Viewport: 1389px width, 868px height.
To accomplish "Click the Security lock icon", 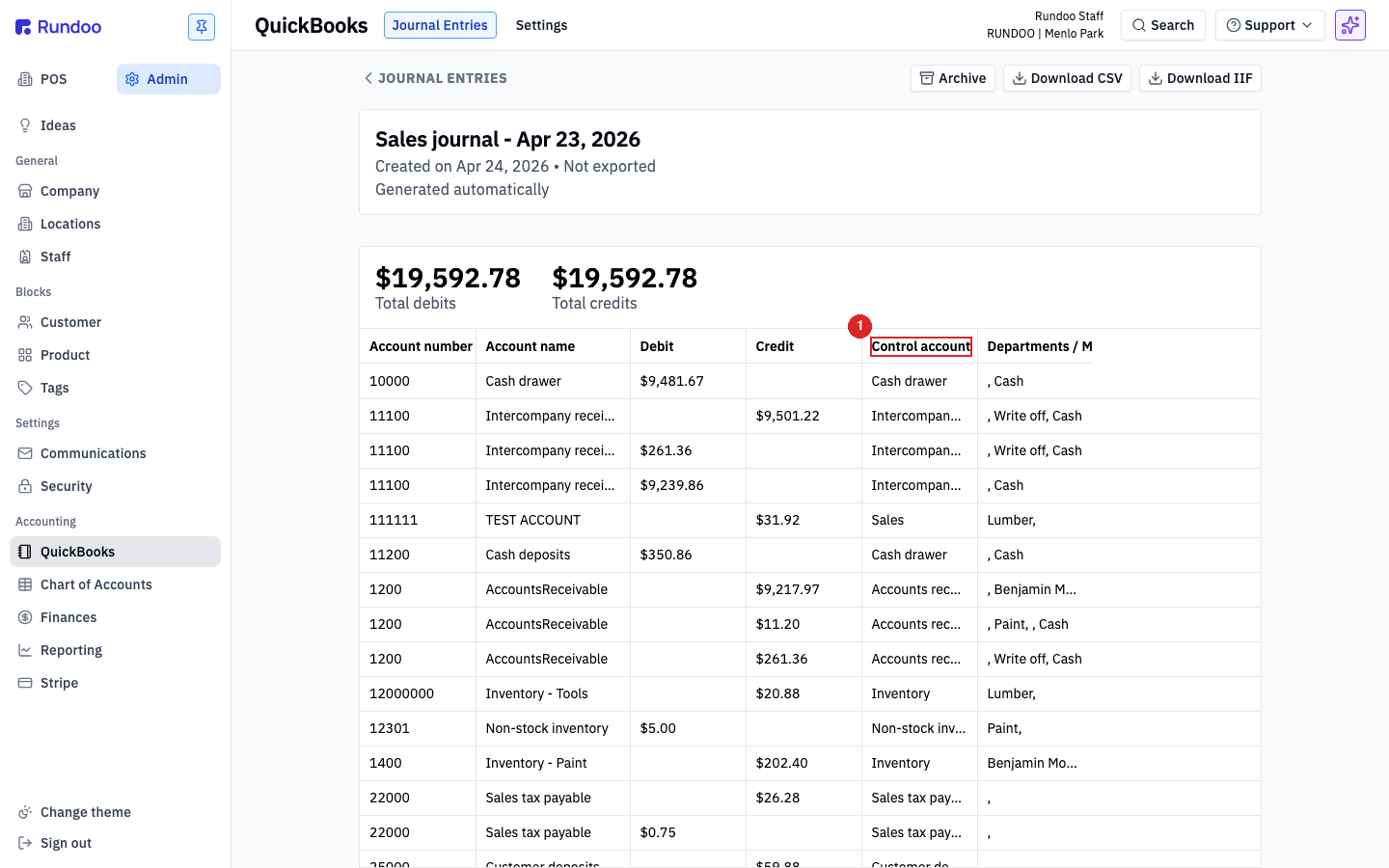I will tap(25, 486).
